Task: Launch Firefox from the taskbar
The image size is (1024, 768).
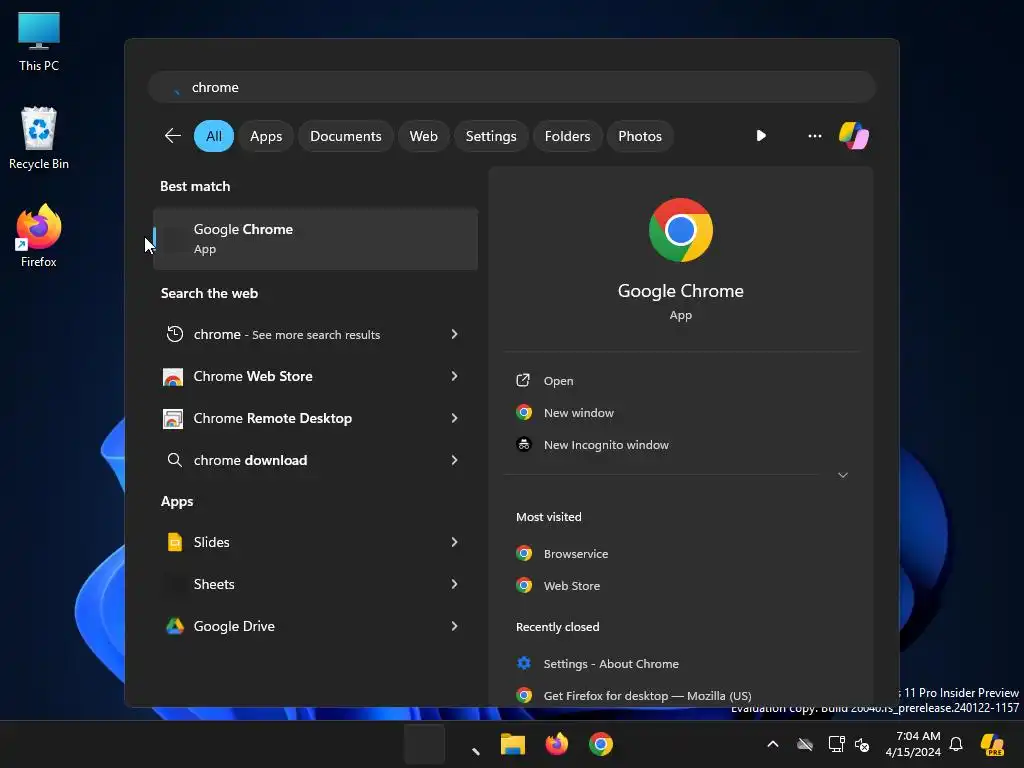Action: pyautogui.click(x=556, y=744)
